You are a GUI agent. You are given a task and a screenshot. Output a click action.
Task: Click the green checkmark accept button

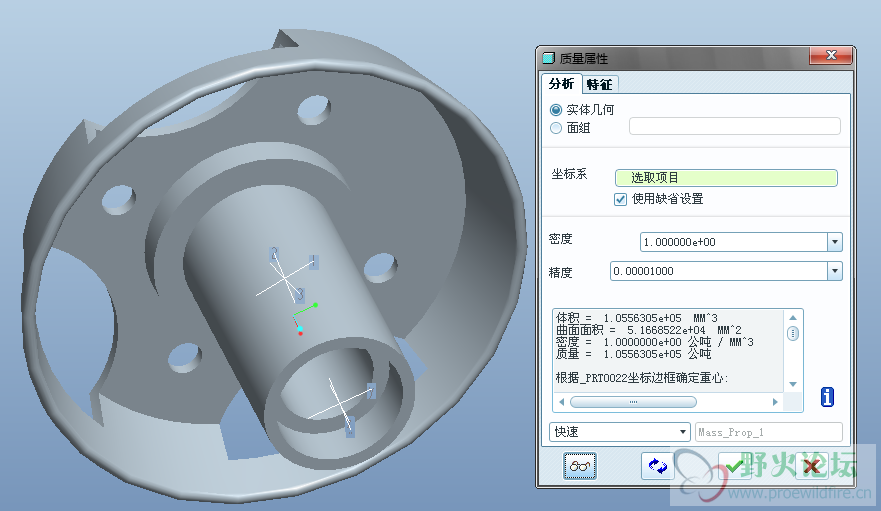(734, 466)
